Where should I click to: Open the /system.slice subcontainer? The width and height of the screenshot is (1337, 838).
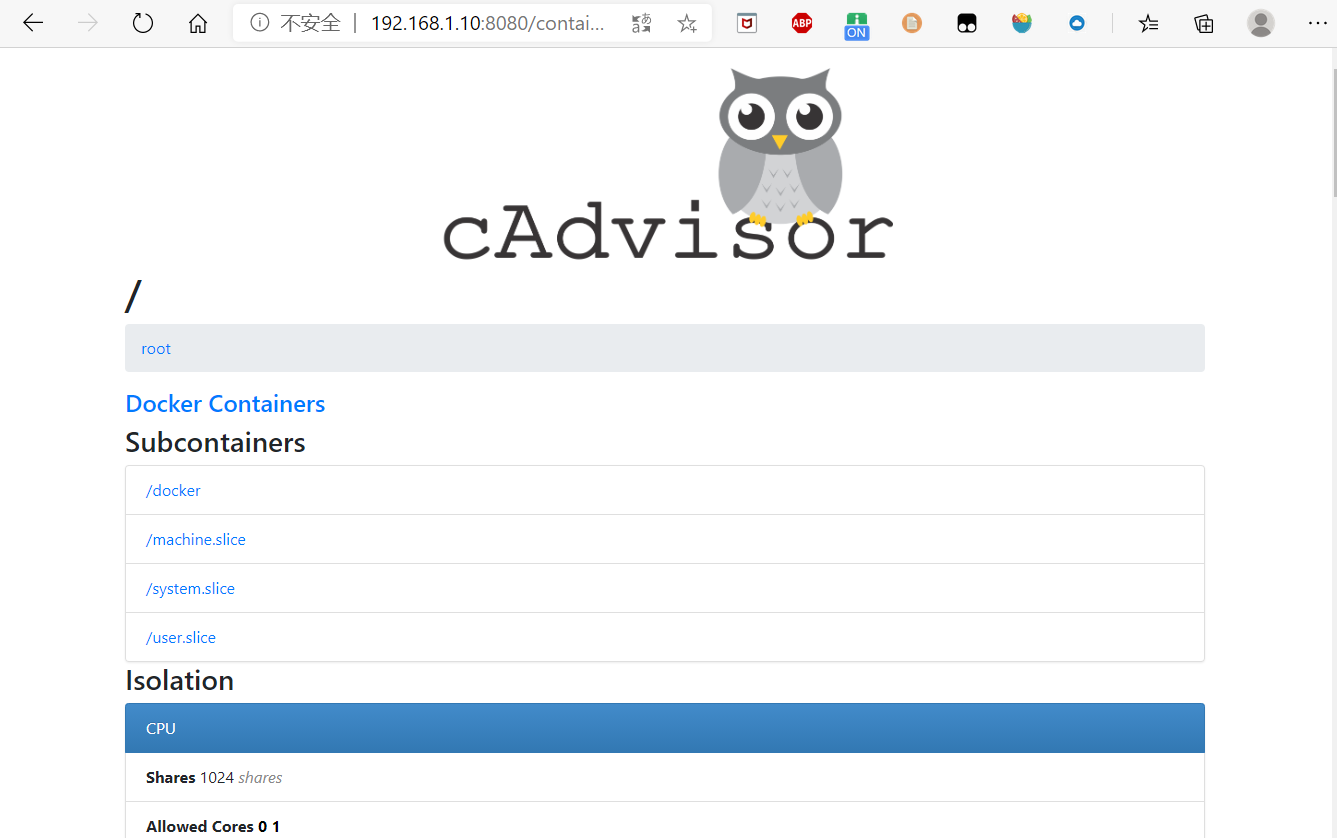pos(190,589)
